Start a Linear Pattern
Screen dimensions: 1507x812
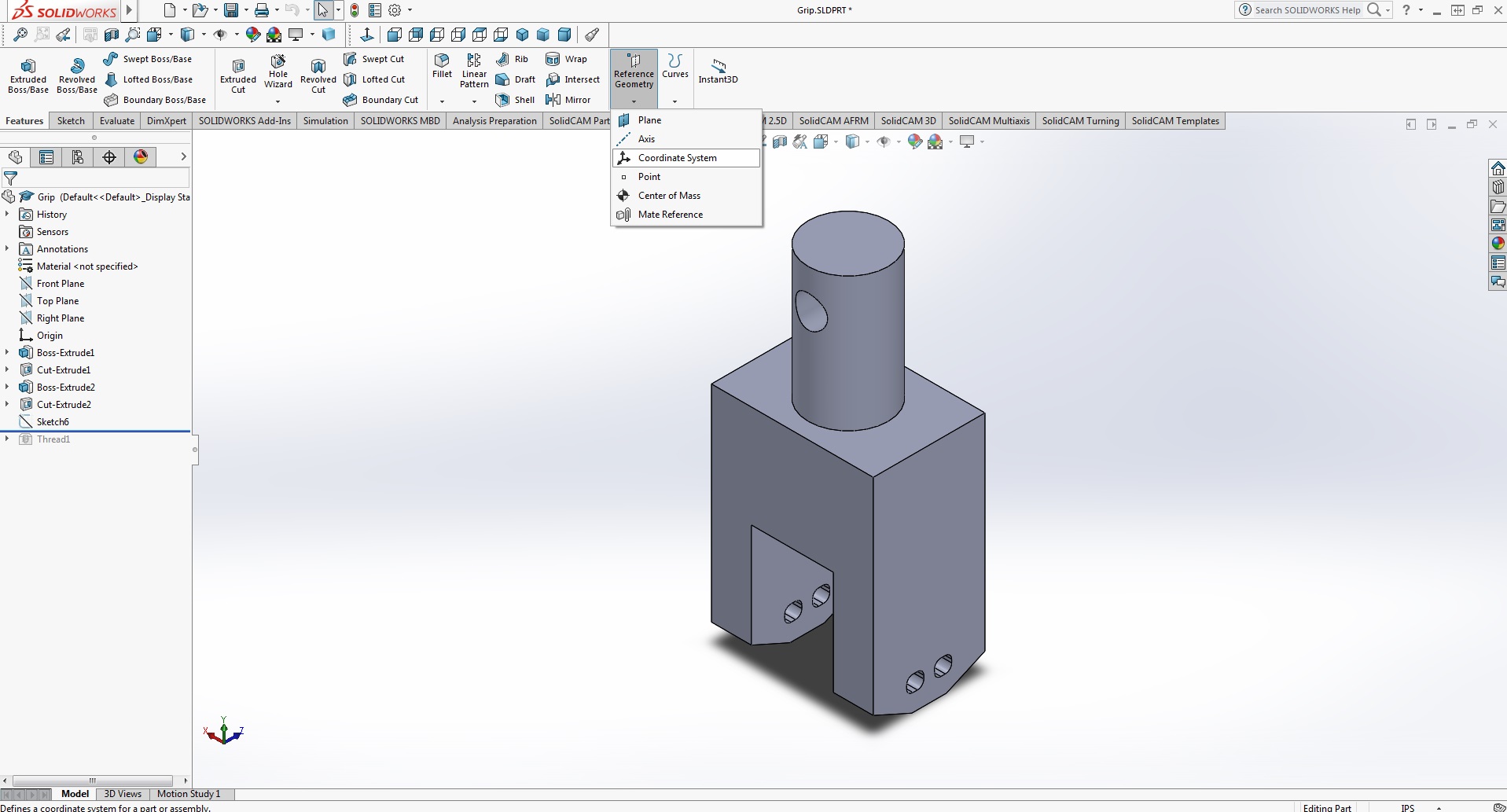pos(473,72)
